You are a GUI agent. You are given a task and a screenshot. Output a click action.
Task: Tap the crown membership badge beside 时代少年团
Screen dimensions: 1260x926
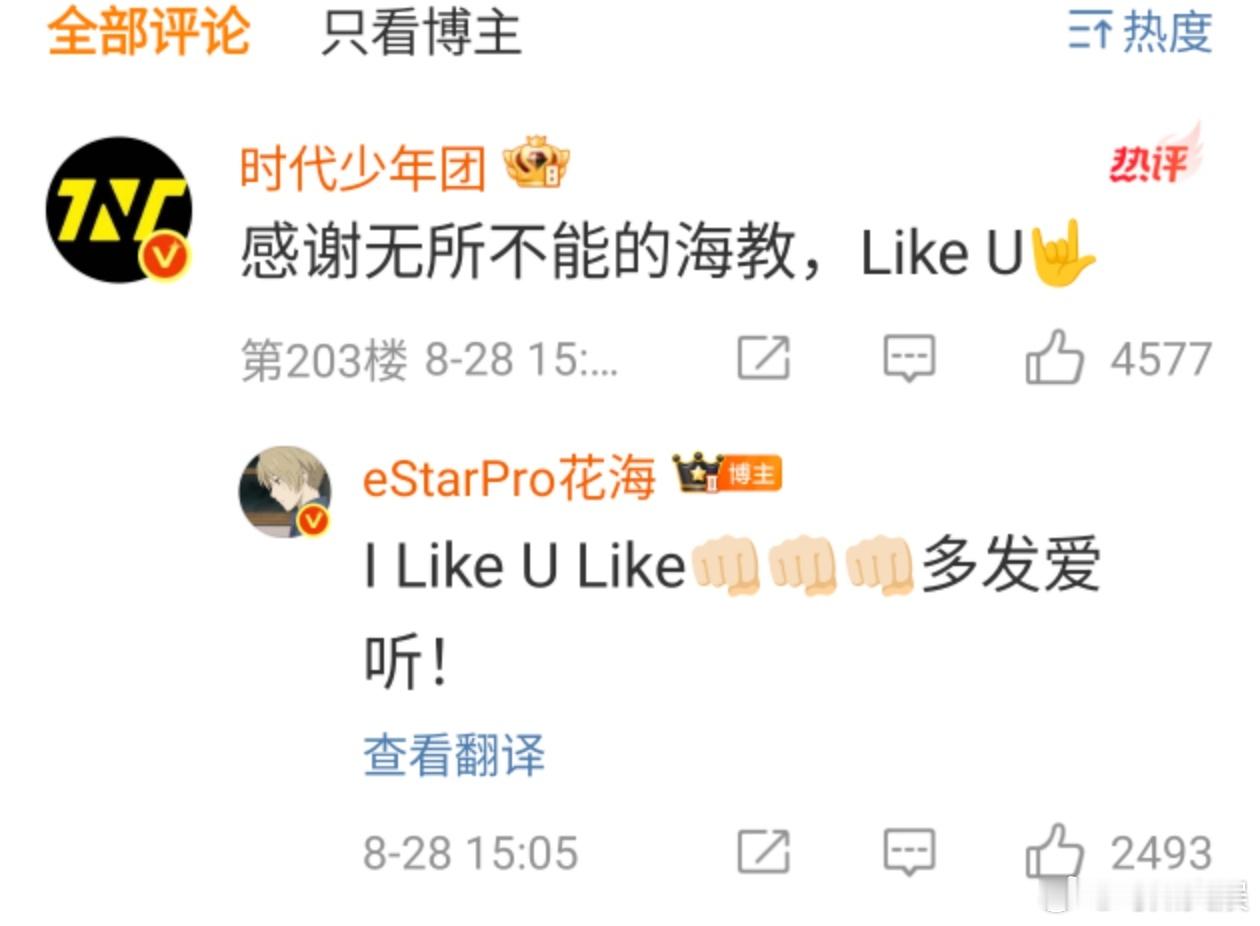point(536,163)
